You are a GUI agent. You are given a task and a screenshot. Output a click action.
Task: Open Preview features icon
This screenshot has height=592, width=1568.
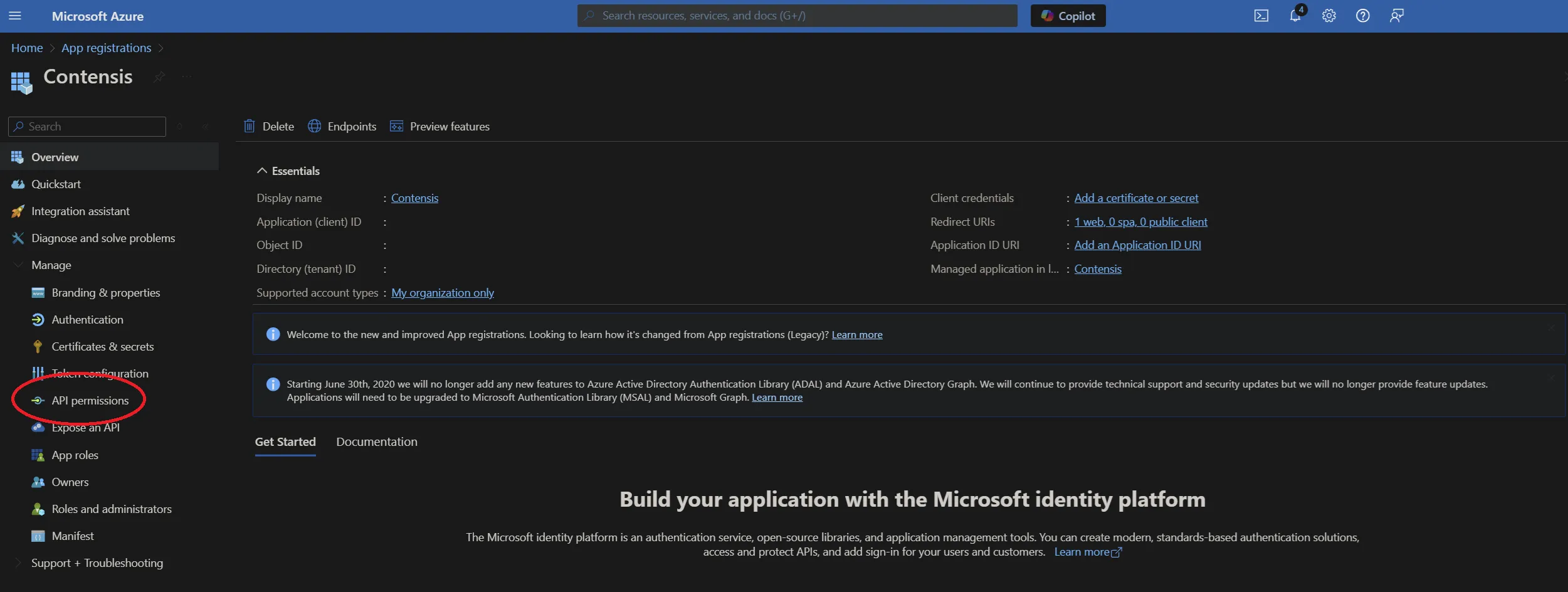396,126
